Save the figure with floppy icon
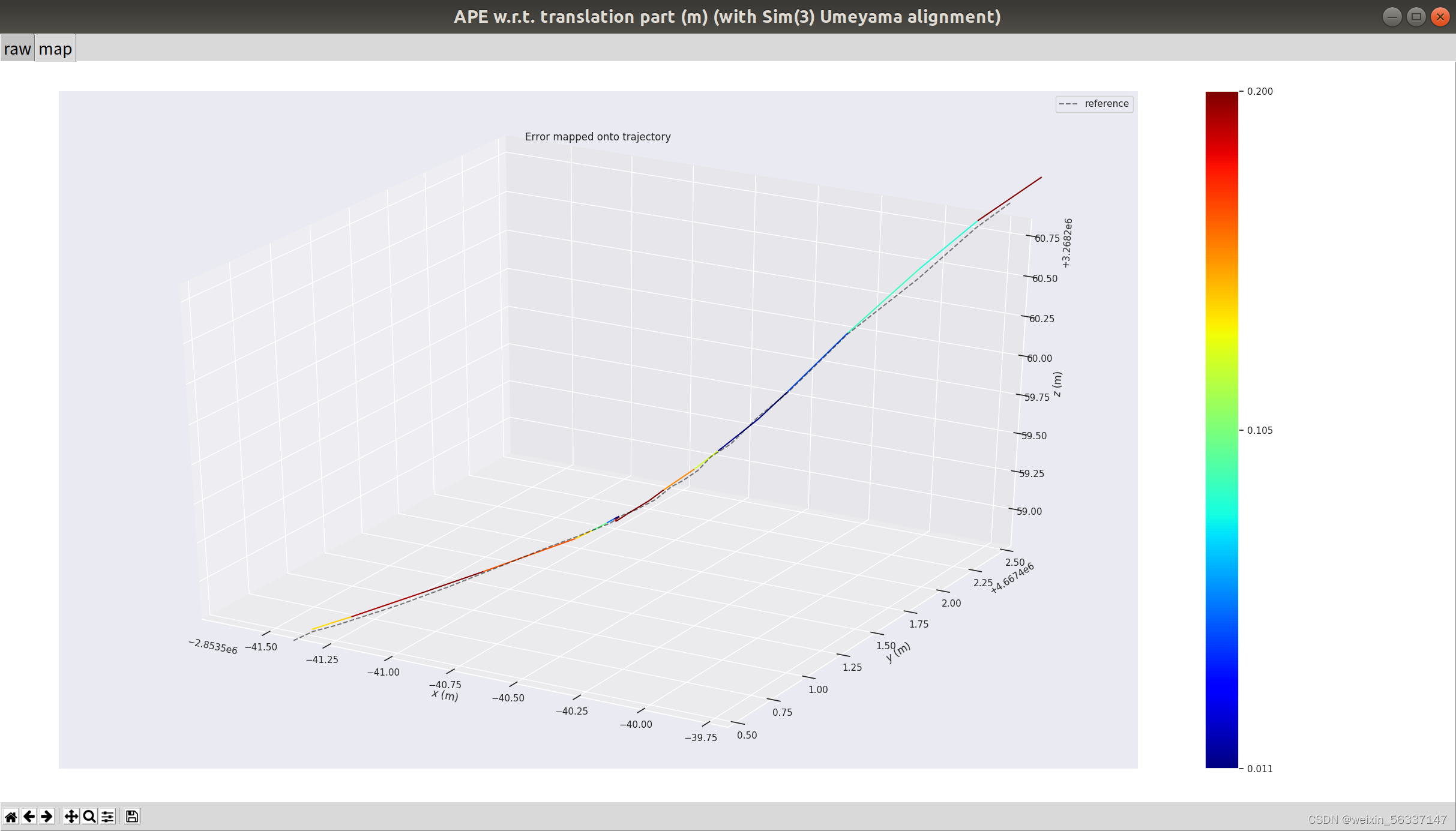Viewport: 1456px width, 831px height. (132, 817)
